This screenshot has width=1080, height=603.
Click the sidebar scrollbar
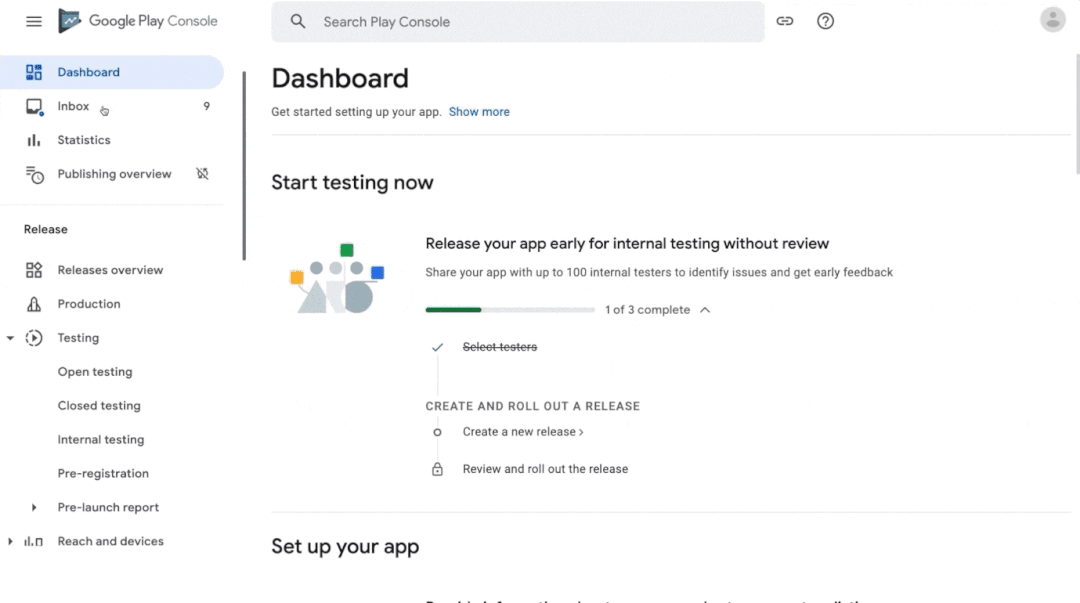[x=244, y=165]
